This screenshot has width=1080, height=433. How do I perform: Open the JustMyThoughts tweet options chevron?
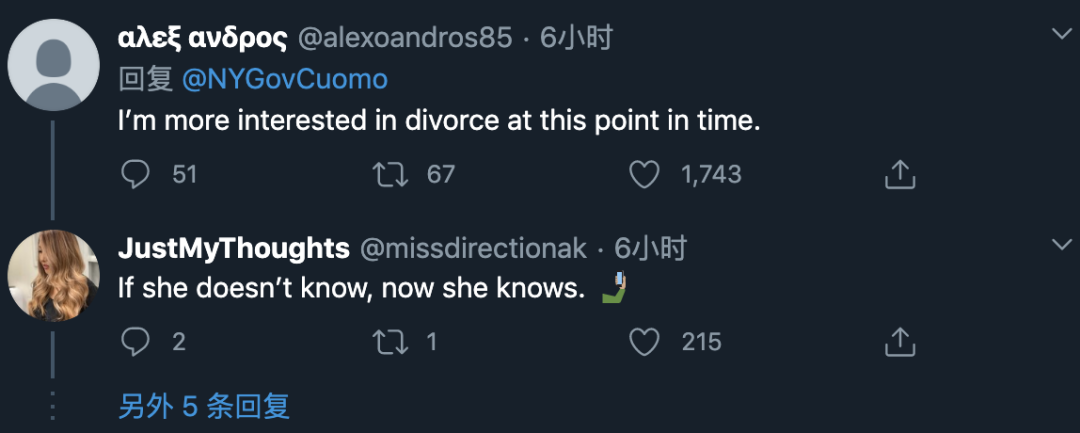[1061, 245]
